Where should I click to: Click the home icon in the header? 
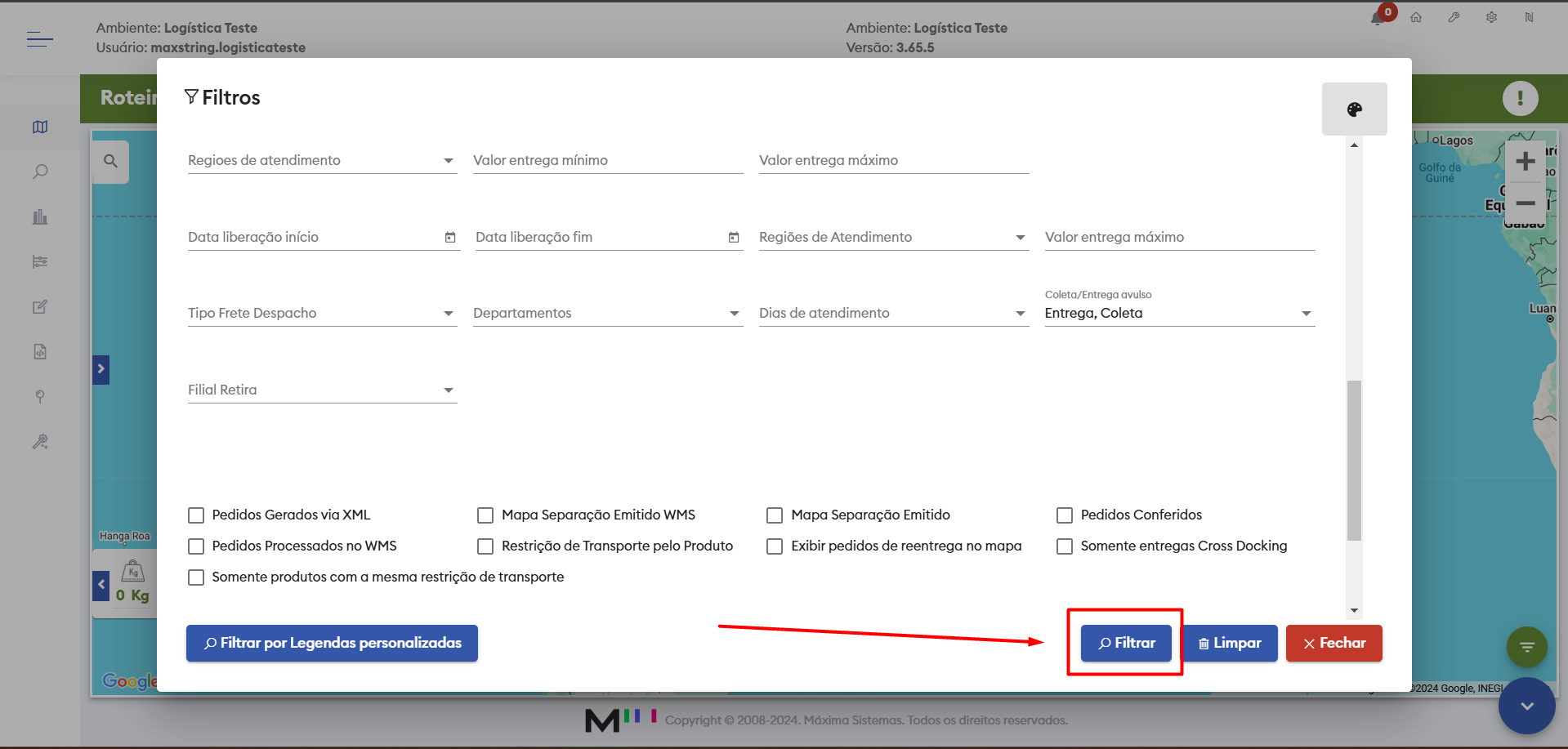pos(1416,17)
